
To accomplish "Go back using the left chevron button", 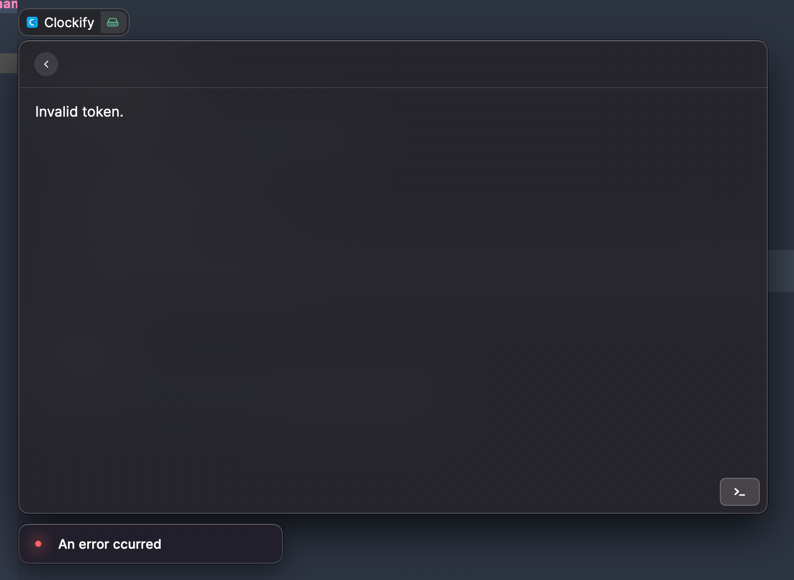I will (x=46, y=64).
